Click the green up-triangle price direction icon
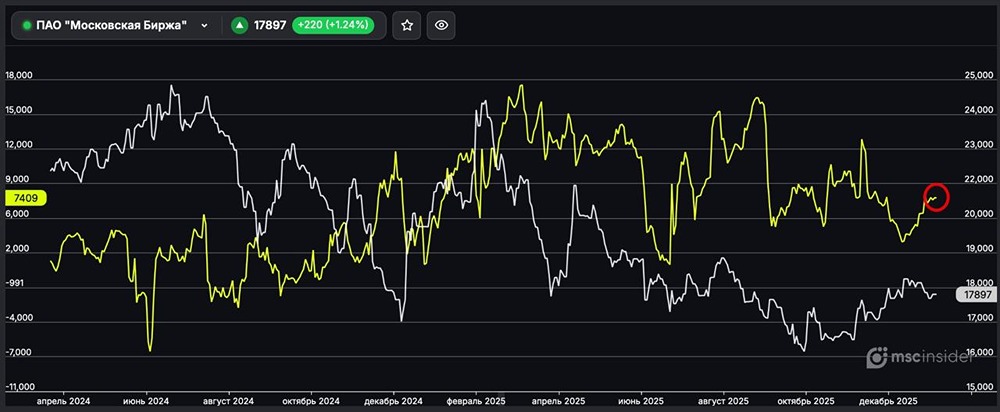 [x=240, y=26]
